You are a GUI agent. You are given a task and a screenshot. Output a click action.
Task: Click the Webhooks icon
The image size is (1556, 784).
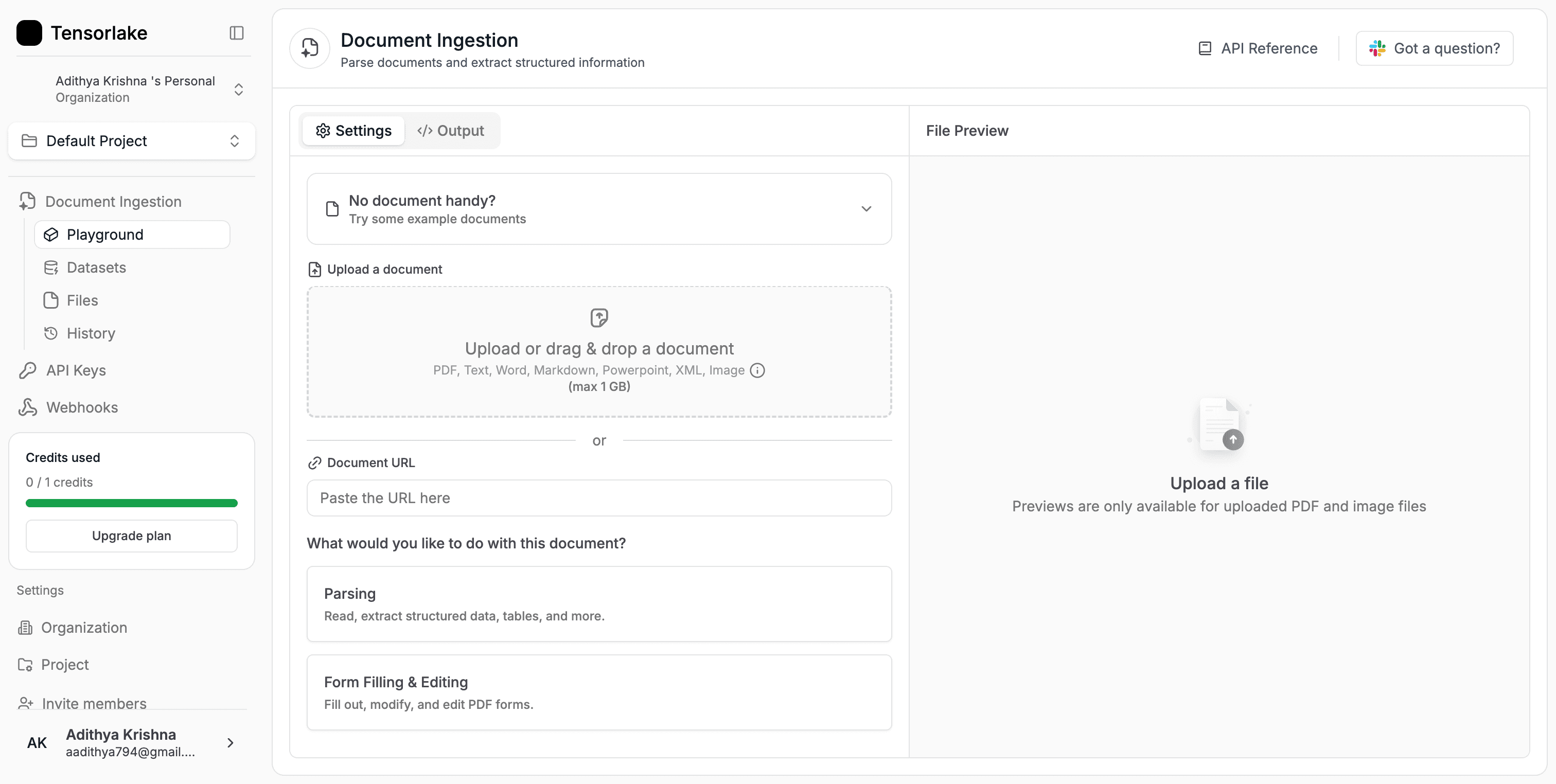pyautogui.click(x=27, y=408)
